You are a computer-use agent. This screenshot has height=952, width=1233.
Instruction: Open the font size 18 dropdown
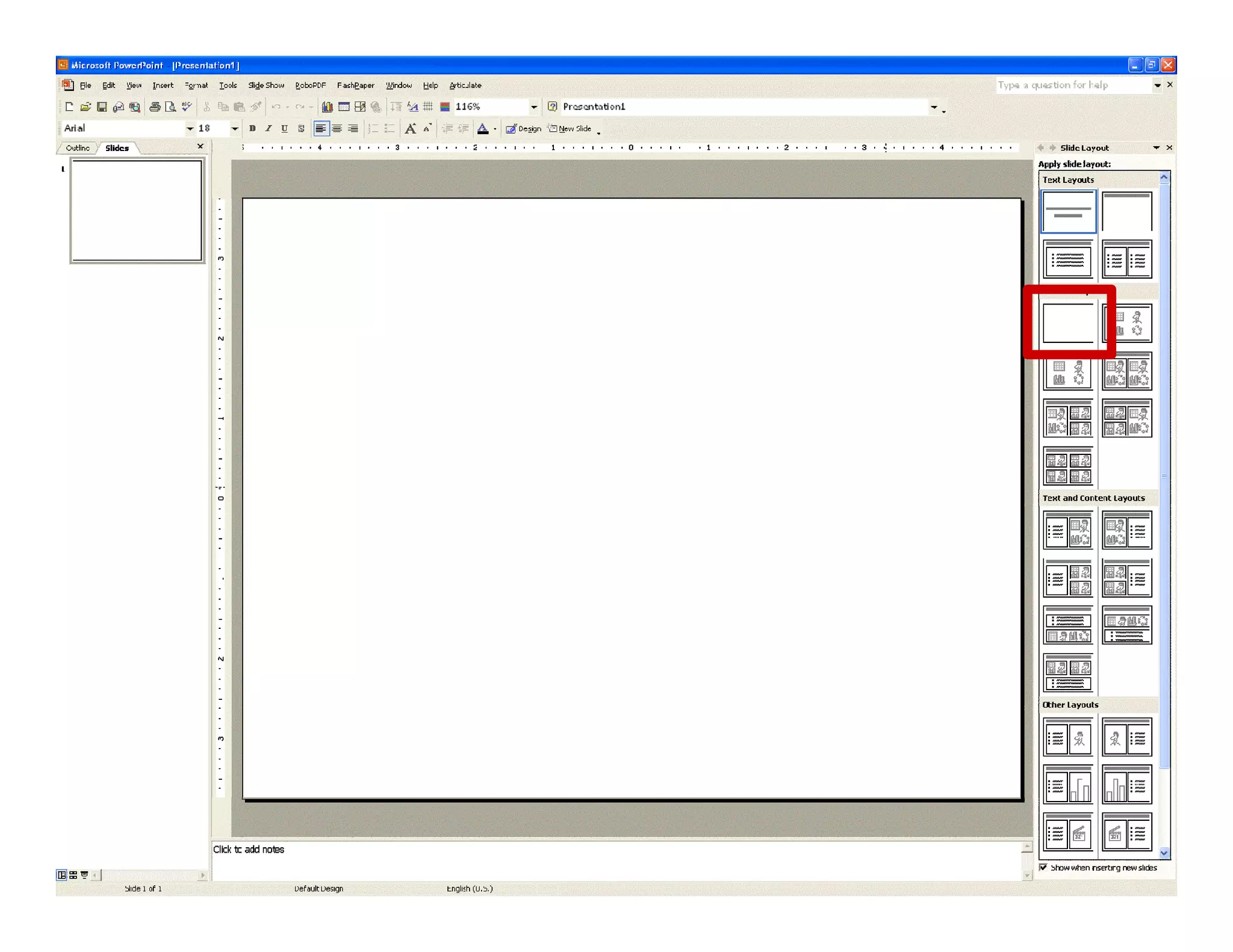235,128
